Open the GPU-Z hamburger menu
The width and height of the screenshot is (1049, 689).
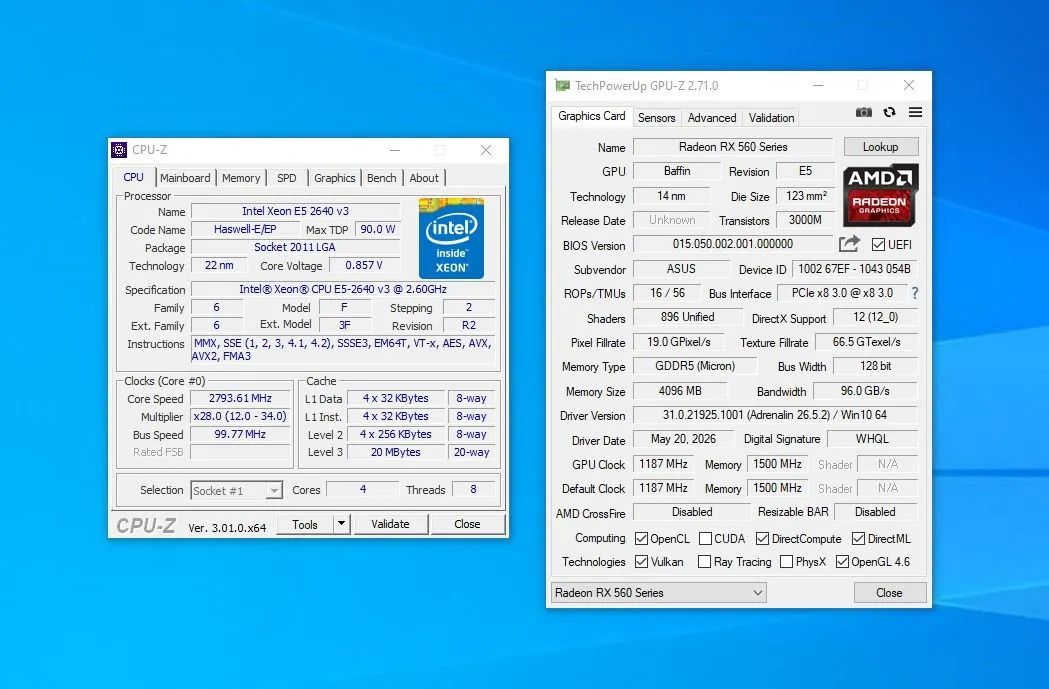(x=915, y=112)
